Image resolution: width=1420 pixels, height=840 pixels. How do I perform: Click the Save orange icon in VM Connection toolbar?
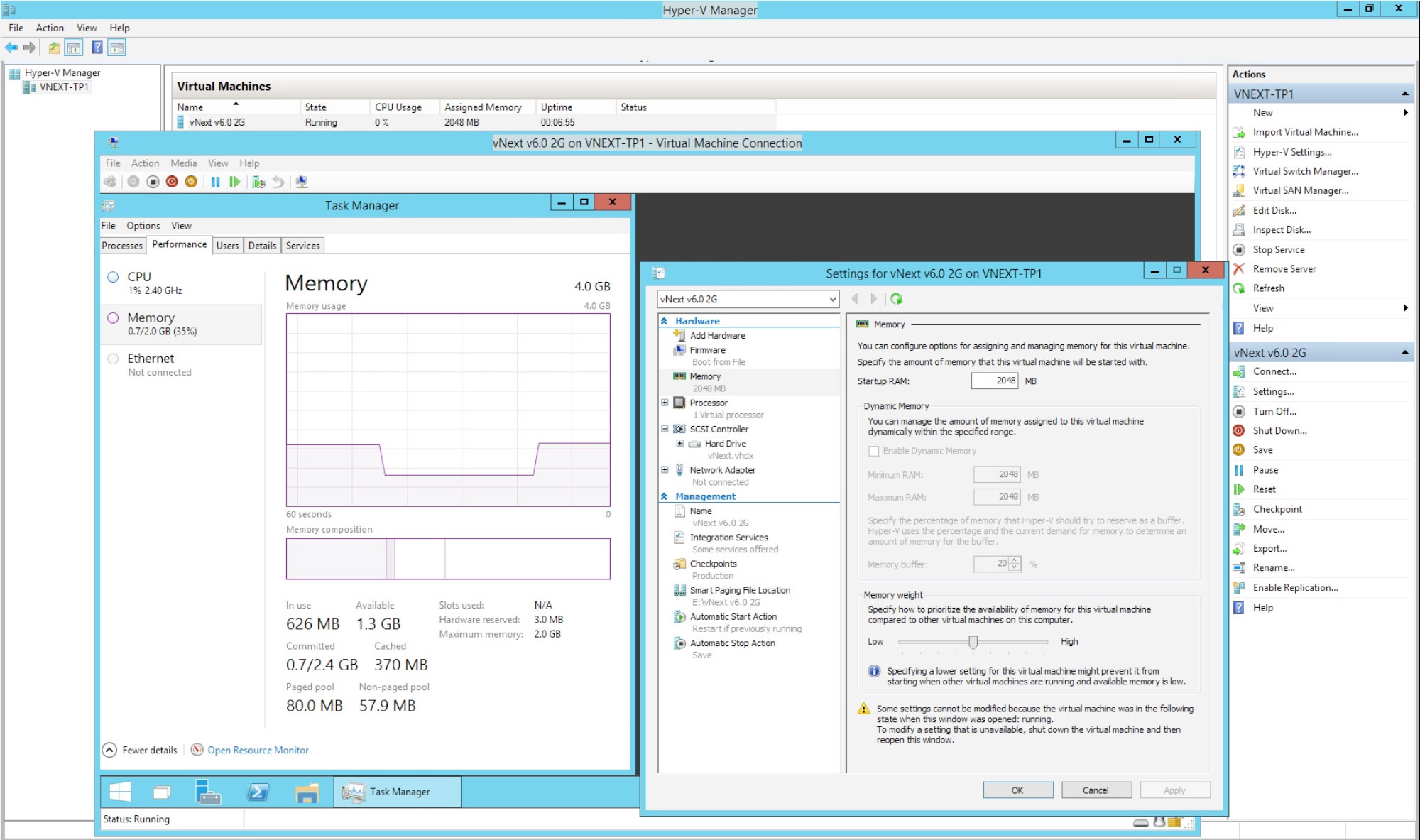point(191,182)
